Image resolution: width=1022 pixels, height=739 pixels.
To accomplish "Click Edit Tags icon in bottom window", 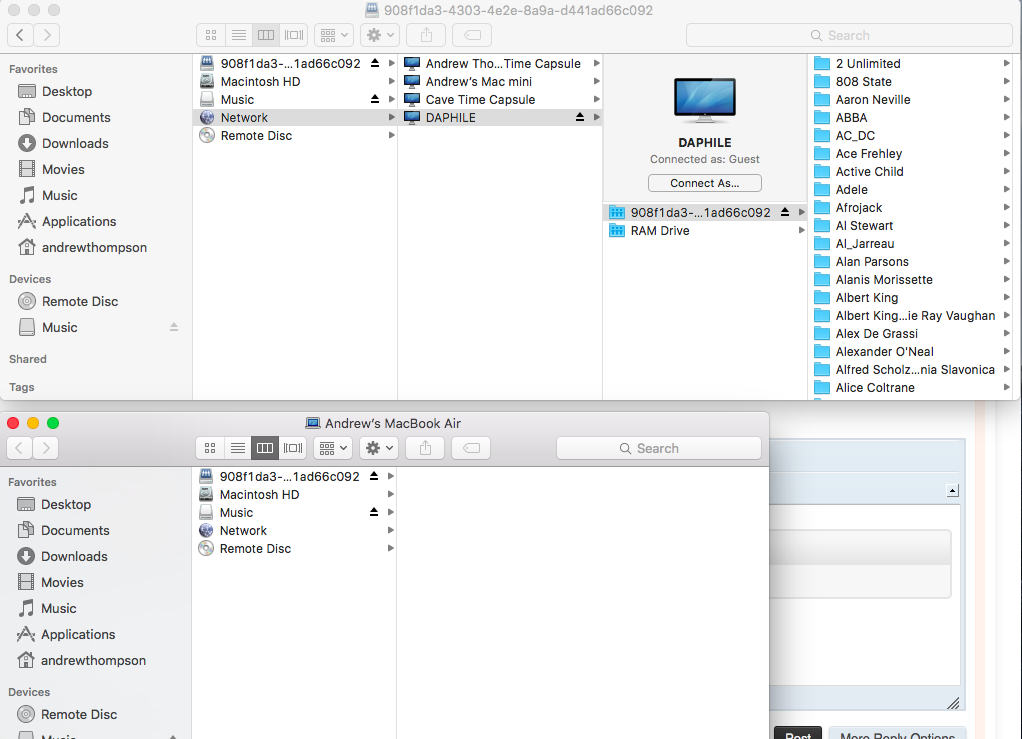I will click(x=471, y=448).
